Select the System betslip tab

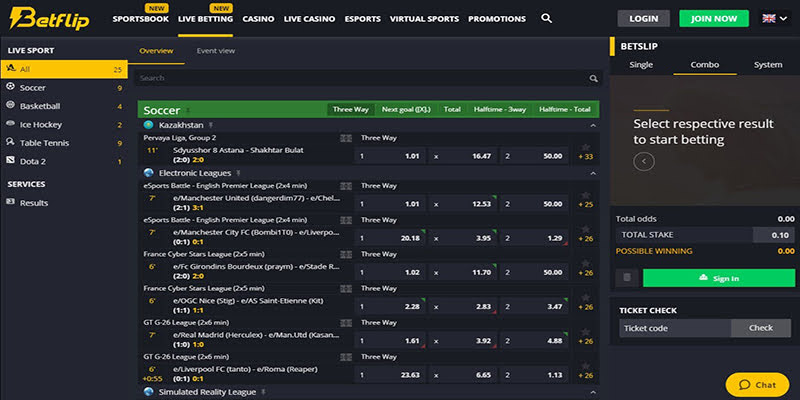click(768, 65)
